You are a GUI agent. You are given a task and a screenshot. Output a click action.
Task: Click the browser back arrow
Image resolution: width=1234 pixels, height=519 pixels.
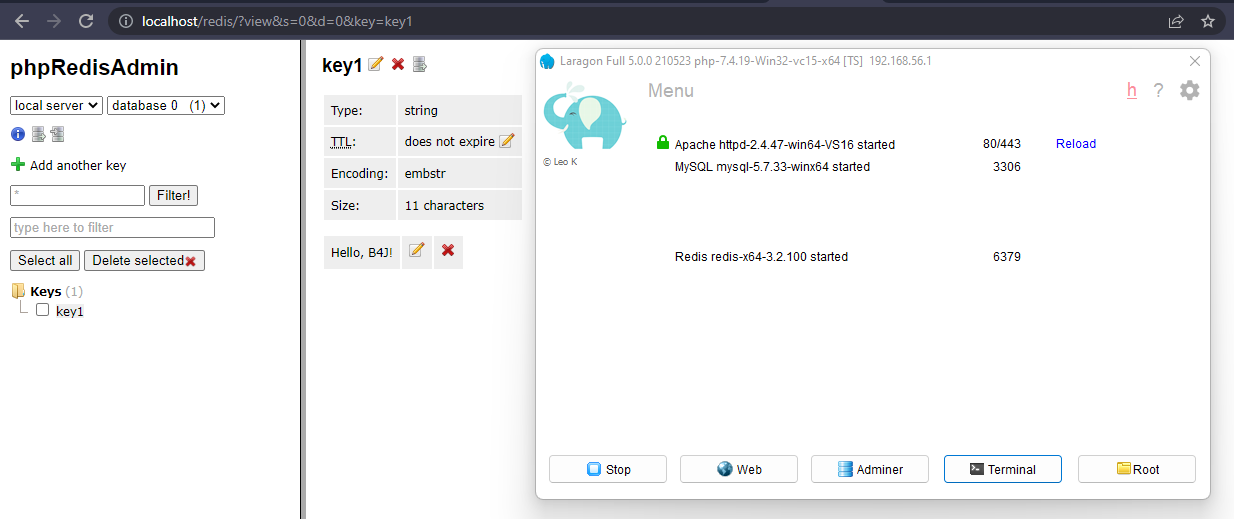coord(22,20)
